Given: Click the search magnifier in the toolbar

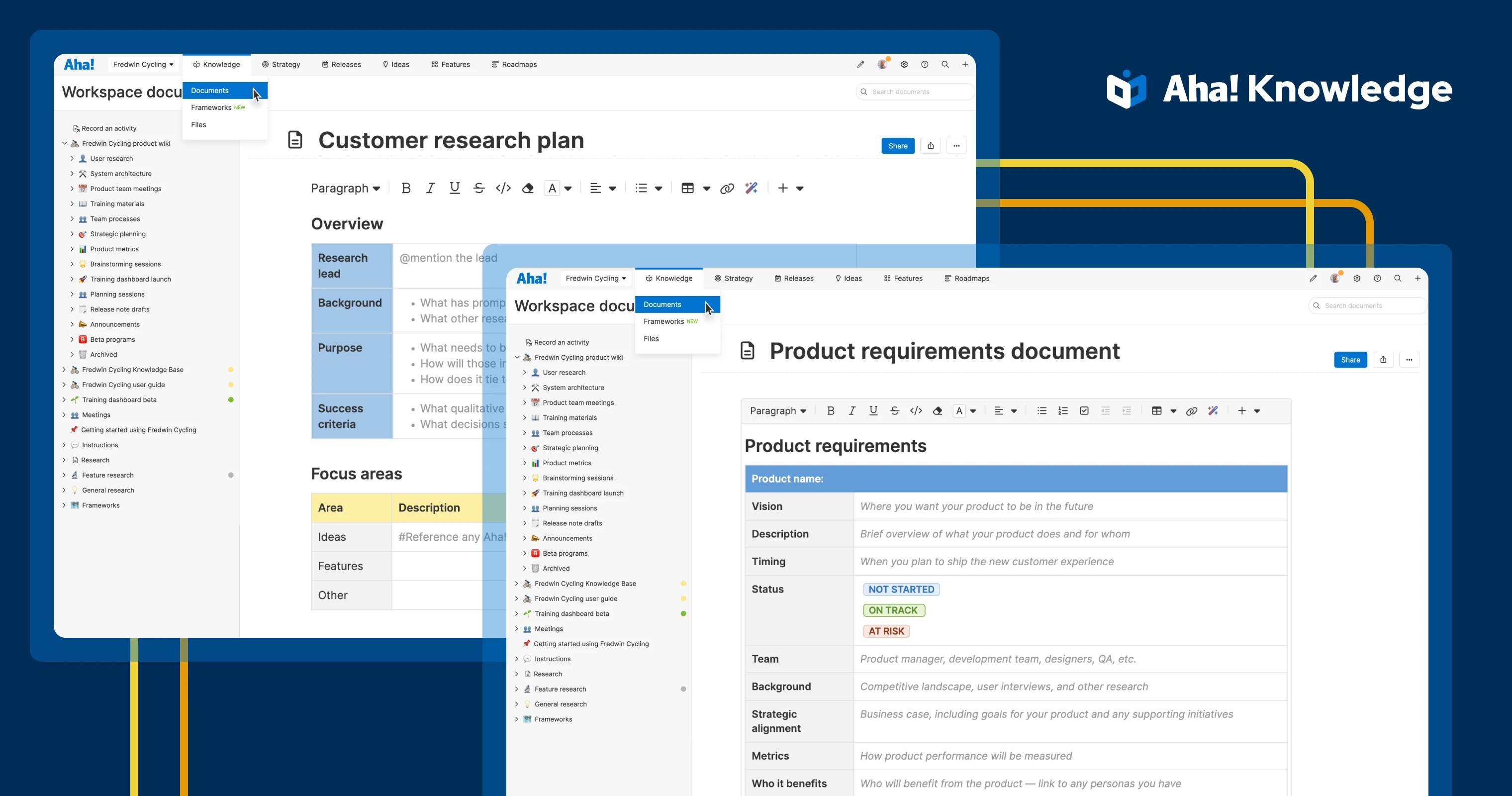Looking at the screenshot, I should click(x=945, y=65).
